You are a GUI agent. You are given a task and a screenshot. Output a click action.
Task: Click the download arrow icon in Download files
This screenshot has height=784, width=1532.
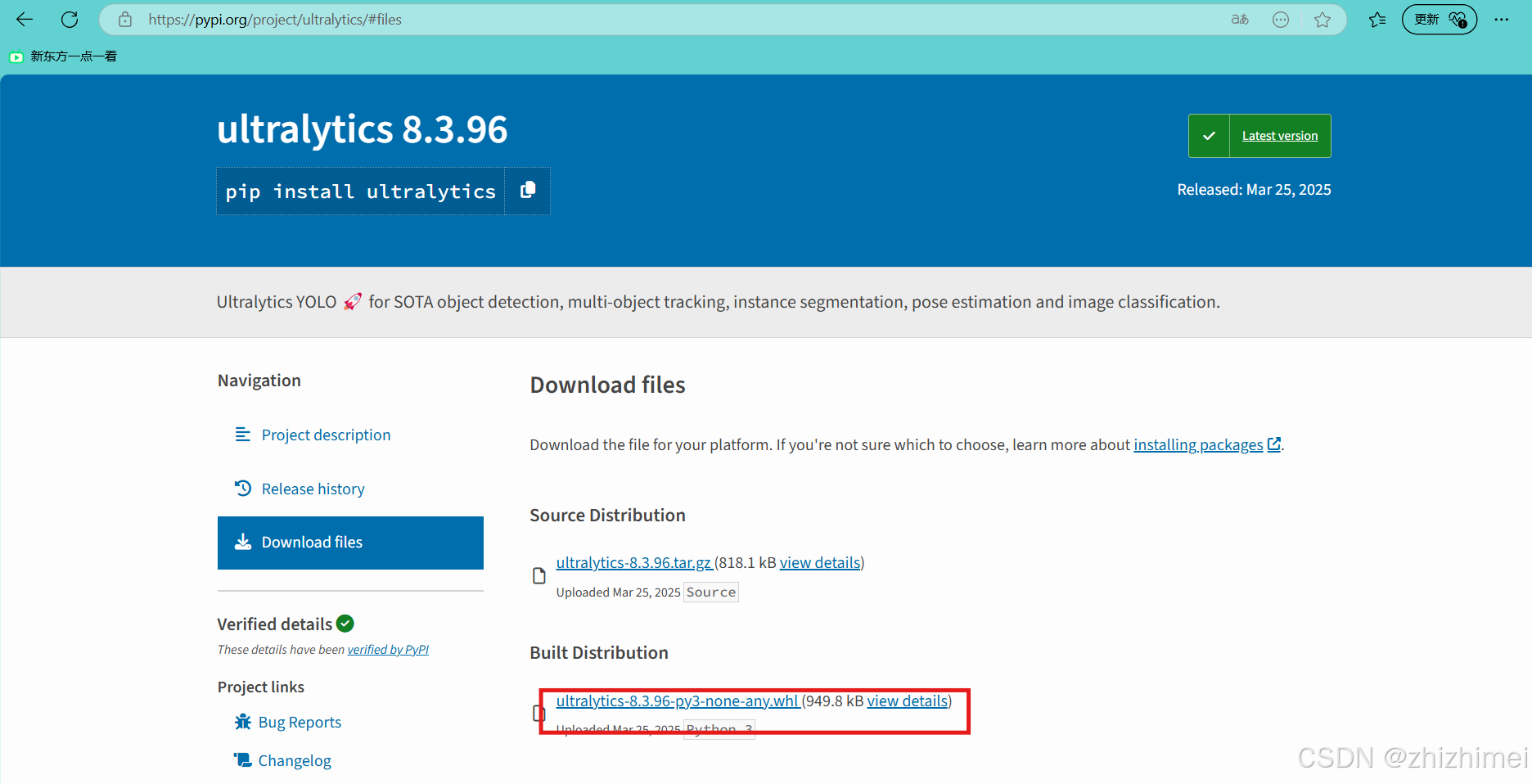coord(243,542)
